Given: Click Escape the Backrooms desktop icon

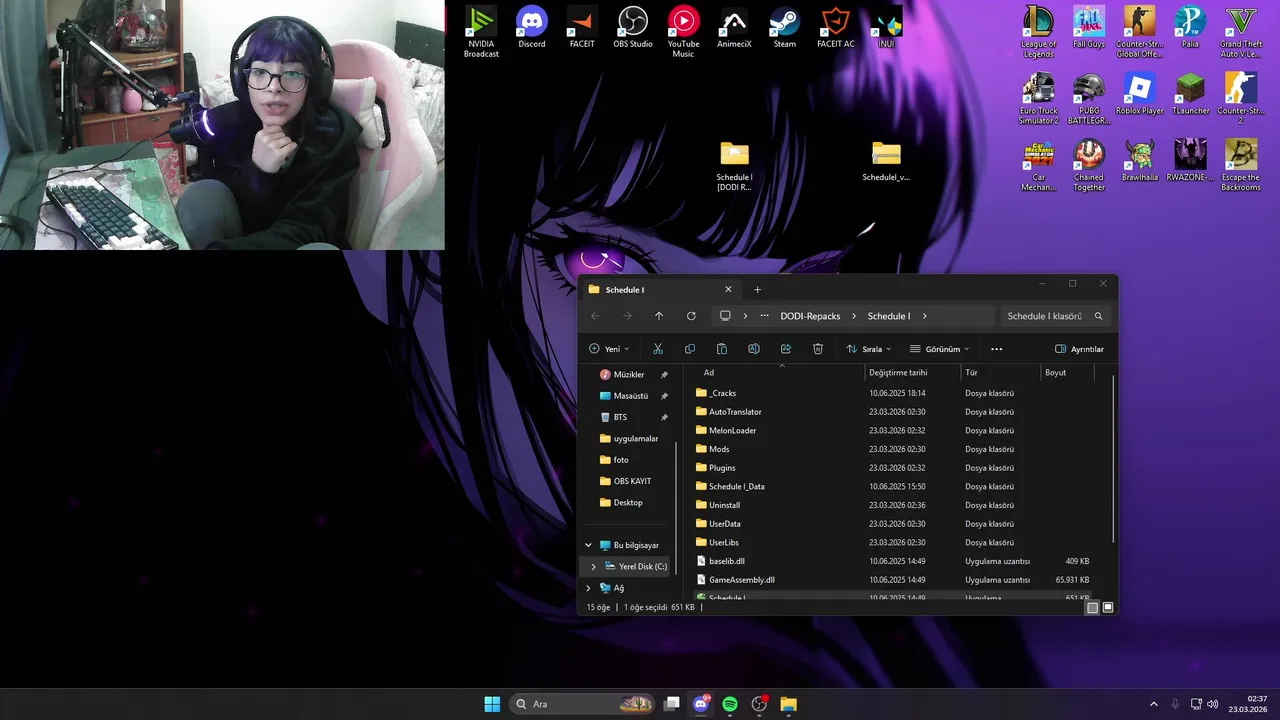Looking at the screenshot, I should click(1241, 166).
